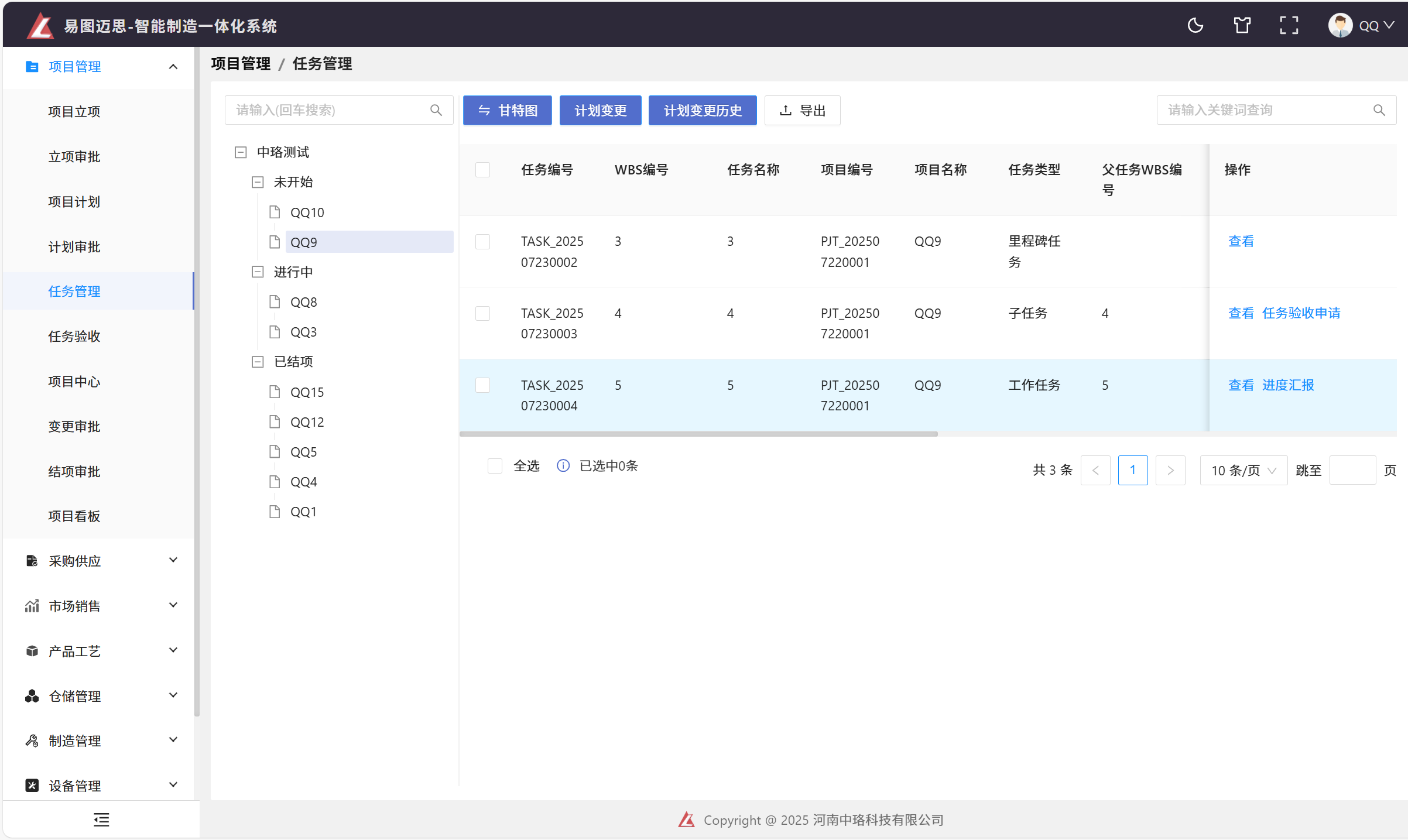Click the horizontal table scrollbar

698,434
